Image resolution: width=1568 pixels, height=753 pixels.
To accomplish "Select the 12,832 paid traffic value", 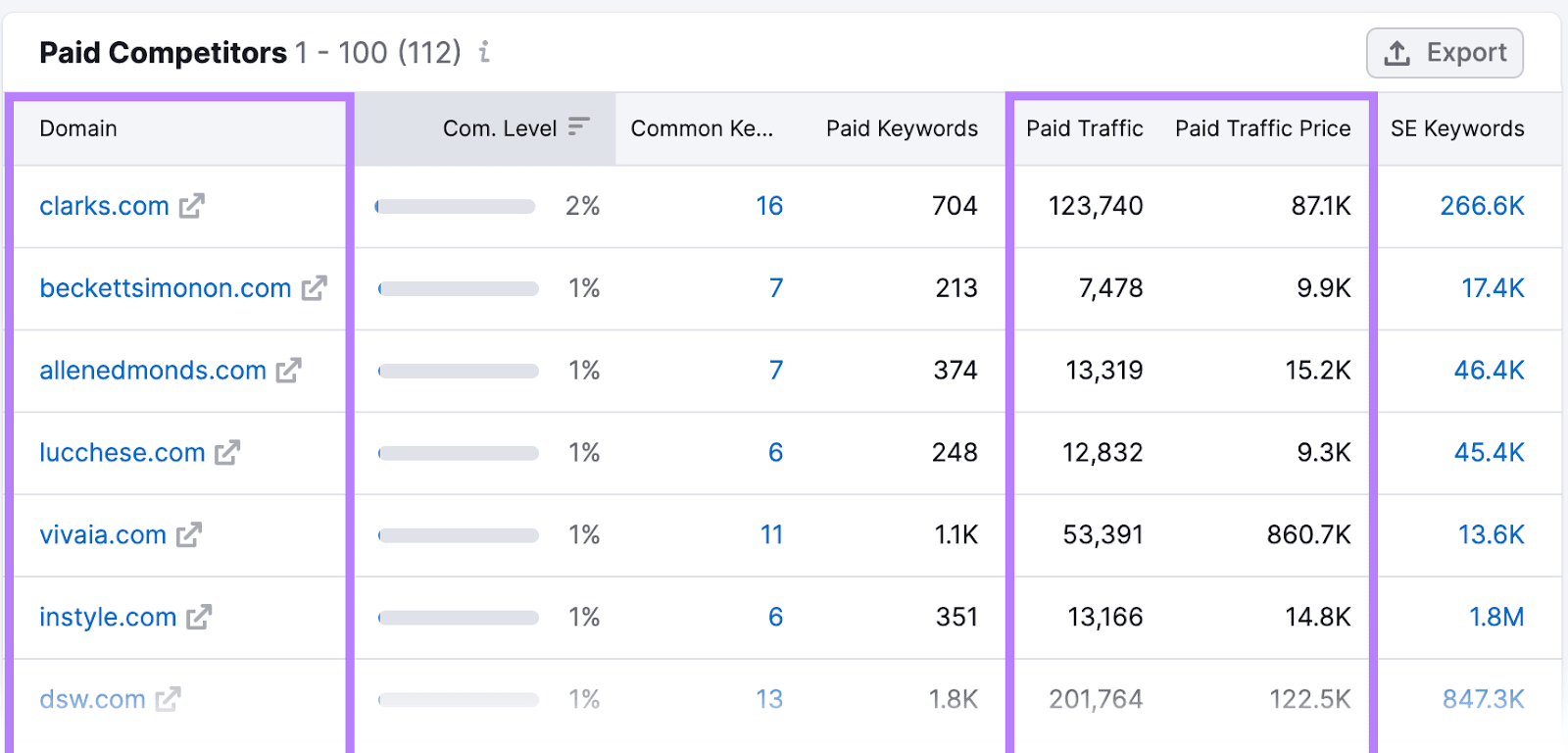I will coord(1103,453).
